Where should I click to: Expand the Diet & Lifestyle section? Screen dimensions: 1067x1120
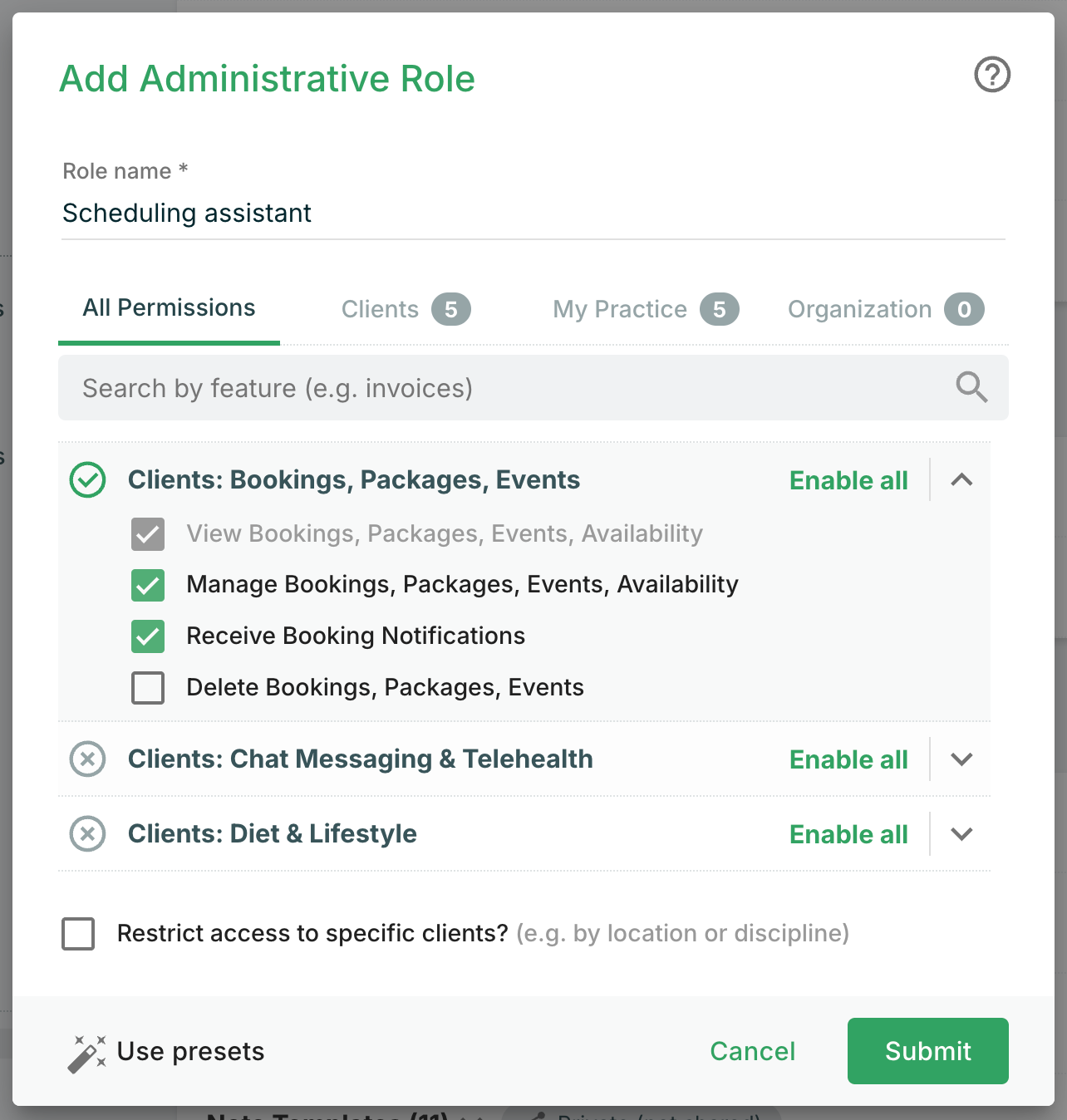pyautogui.click(x=961, y=834)
